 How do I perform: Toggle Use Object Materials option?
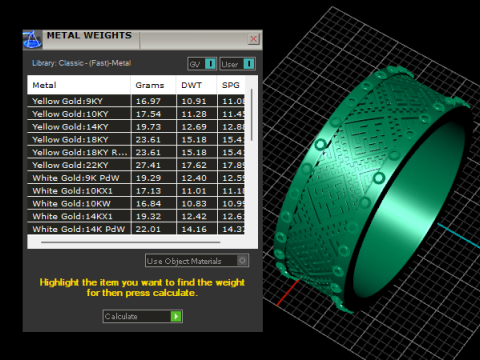(x=197, y=261)
